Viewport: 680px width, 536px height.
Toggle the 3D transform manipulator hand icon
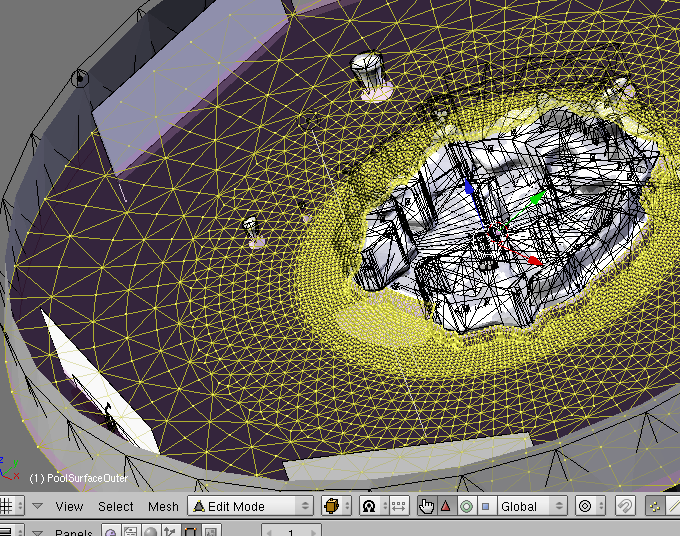(427, 506)
